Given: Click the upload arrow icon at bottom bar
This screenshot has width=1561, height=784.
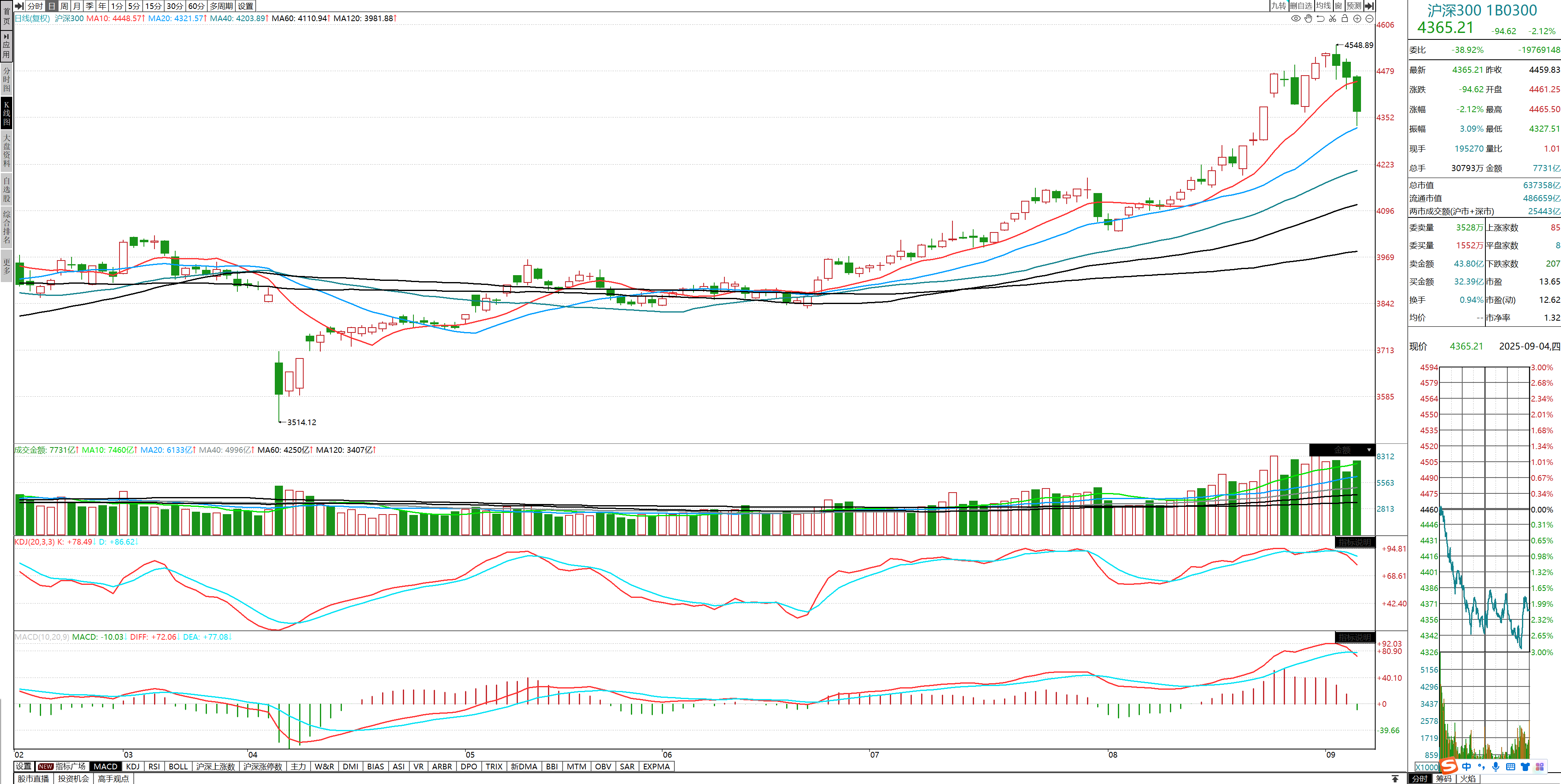Looking at the screenshot, I should click(x=1395, y=779).
